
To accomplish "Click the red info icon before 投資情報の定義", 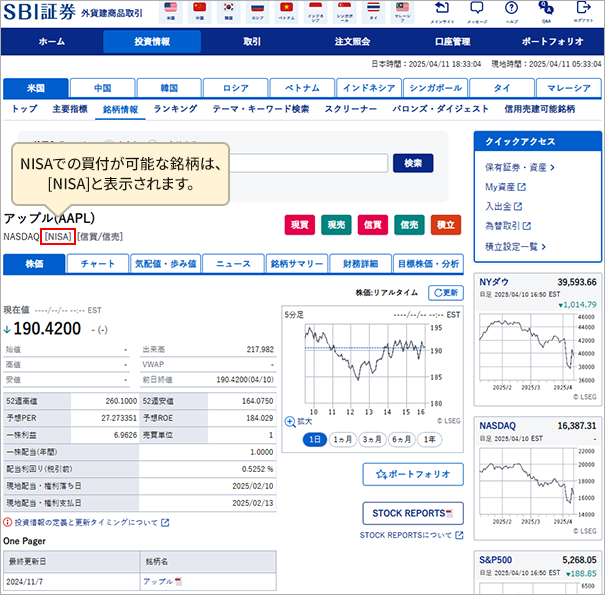I will pyautogui.click(x=7, y=522).
